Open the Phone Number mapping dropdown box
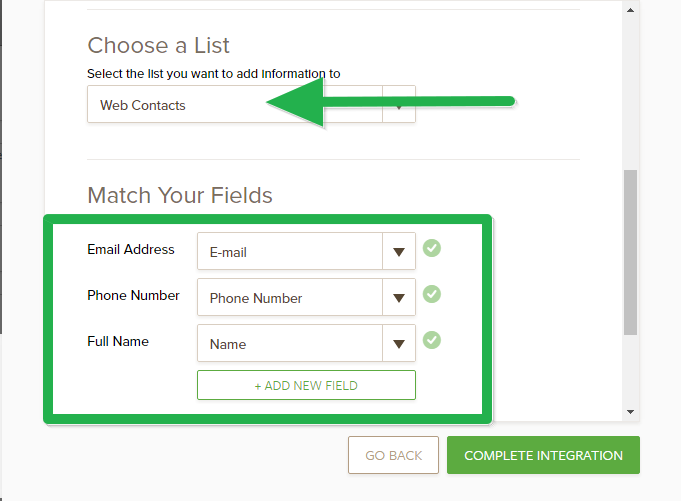This screenshot has height=501, width=681. coord(290,298)
